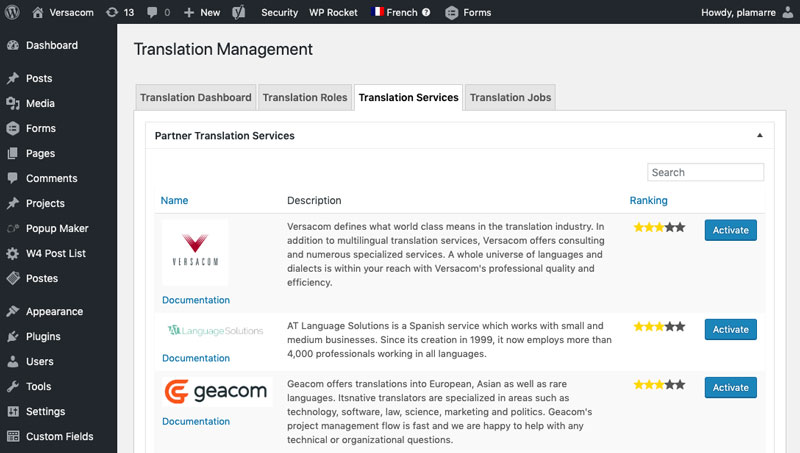Image resolution: width=800 pixels, height=453 pixels.
Task: Click the French language help question mark
Action: coord(426,12)
